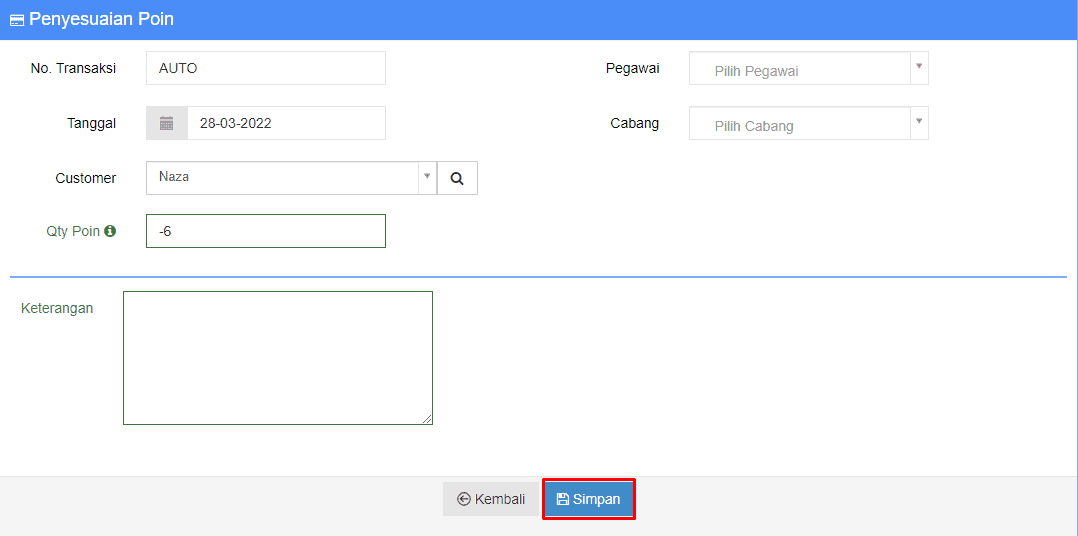Open the Pilih Cabang dropdown
The width and height of the screenshot is (1078, 536).
point(798,124)
